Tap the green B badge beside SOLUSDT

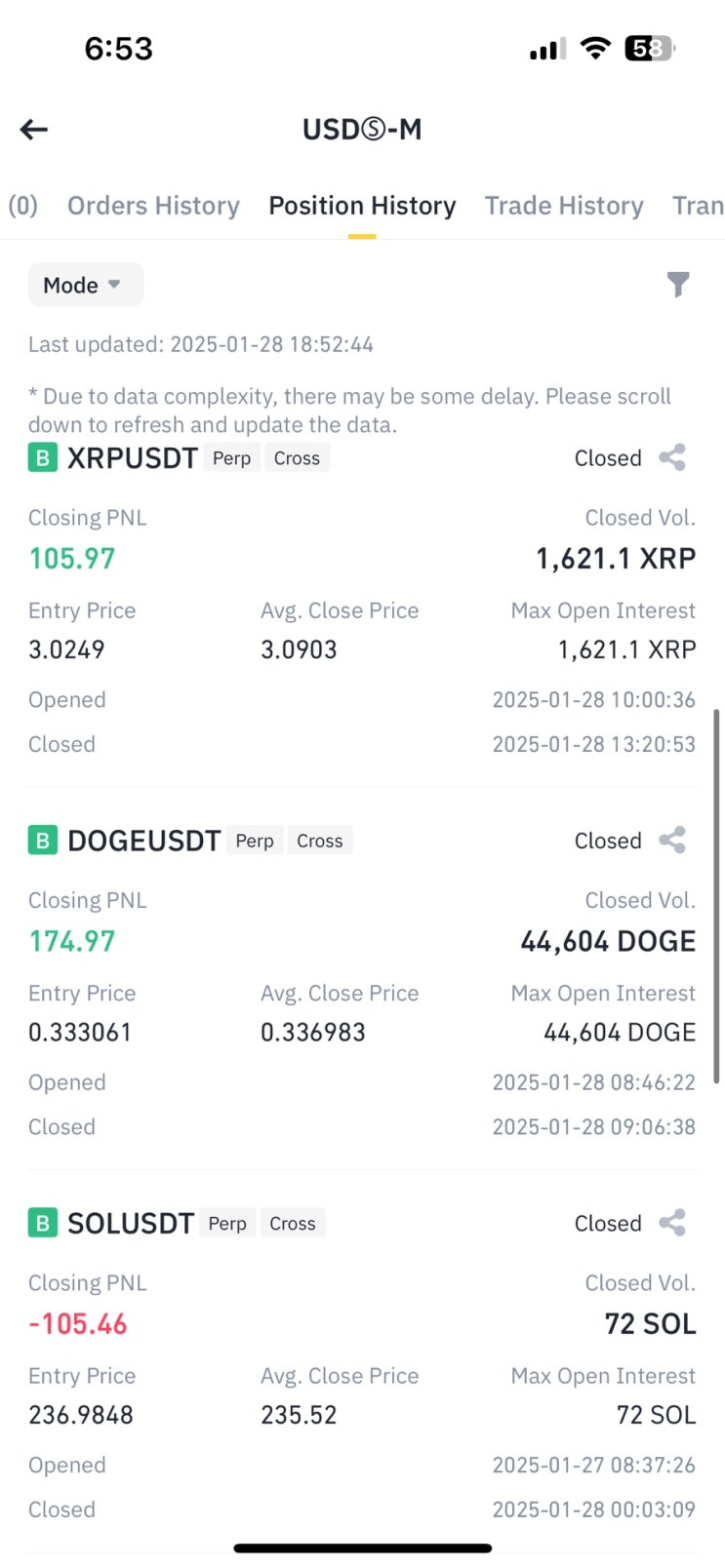[42, 1223]
